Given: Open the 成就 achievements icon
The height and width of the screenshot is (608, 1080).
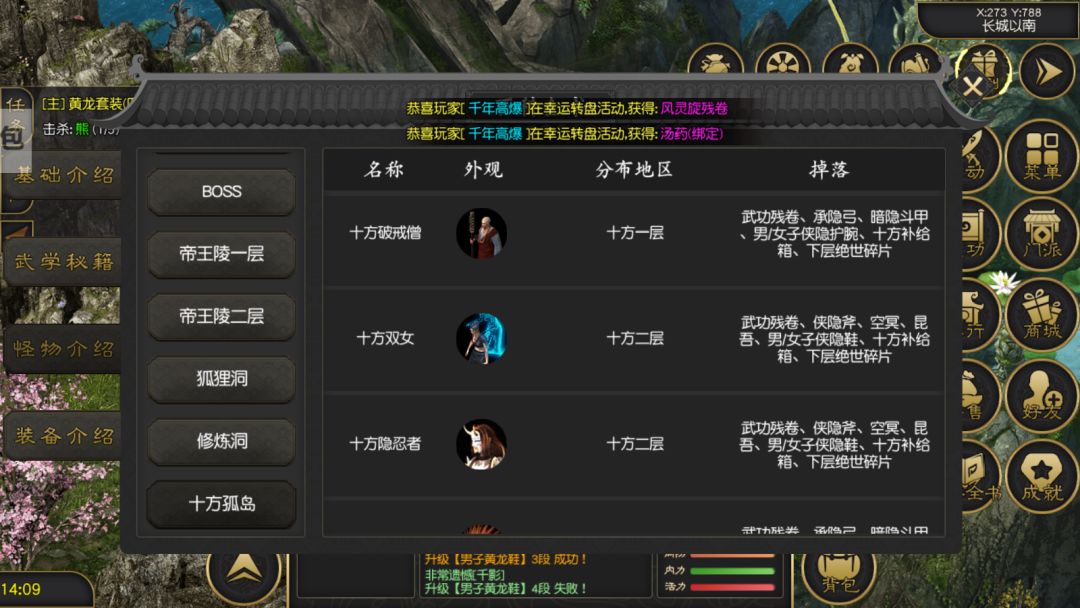Looking at the screenshot, I should pyautogui.click(x=1041, y=476).
